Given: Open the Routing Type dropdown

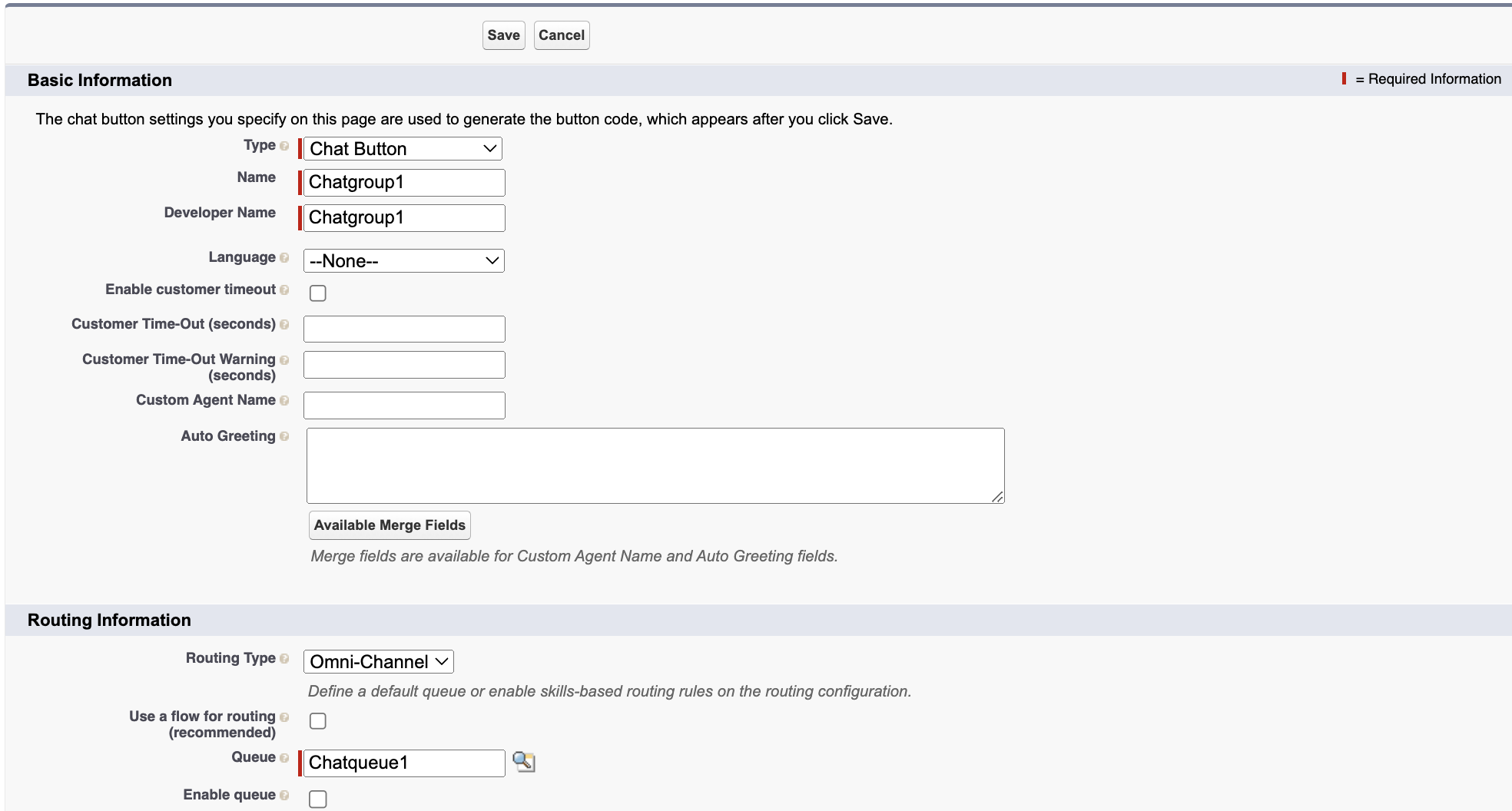Looking at the screenshot, I should click(378, 662).
